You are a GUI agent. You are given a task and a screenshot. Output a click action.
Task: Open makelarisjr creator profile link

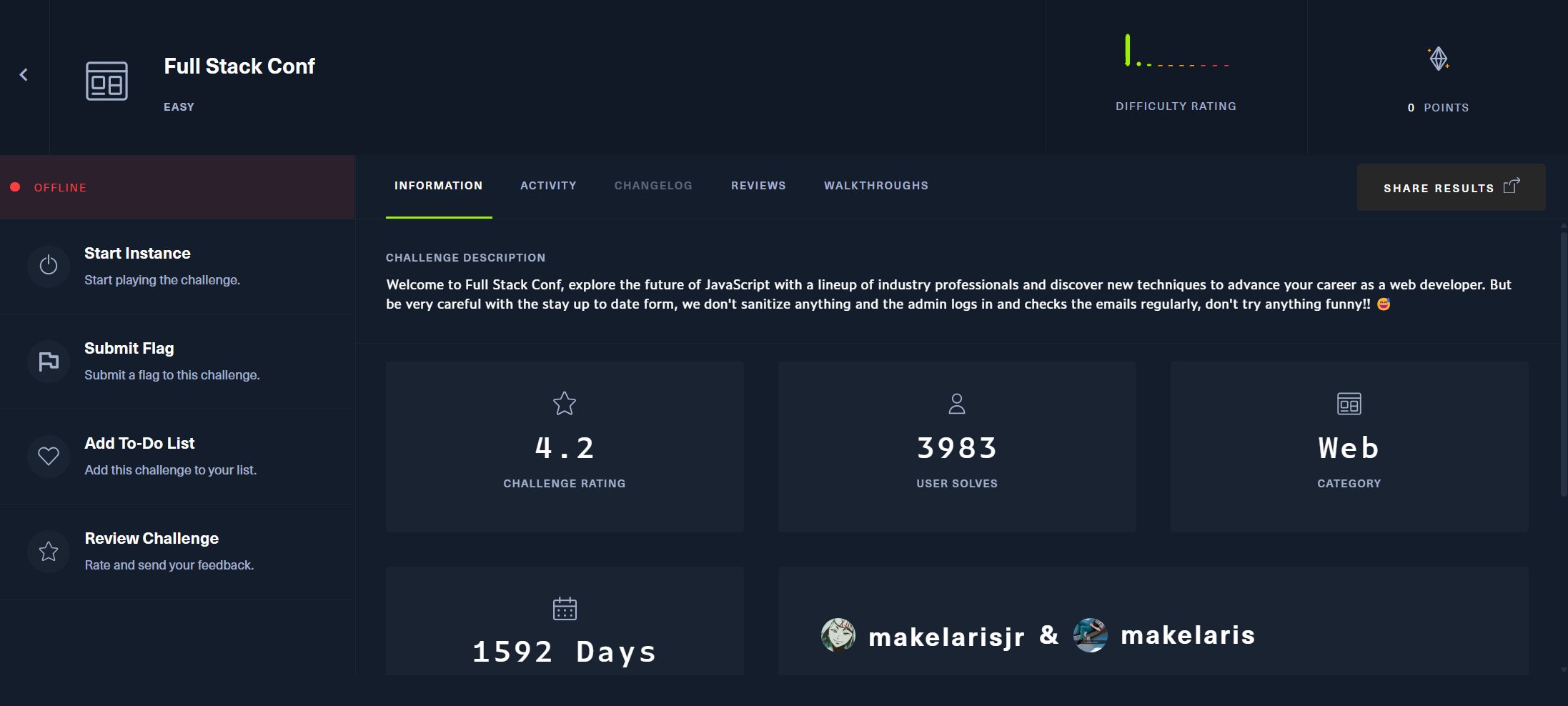[x=946, y=636]
